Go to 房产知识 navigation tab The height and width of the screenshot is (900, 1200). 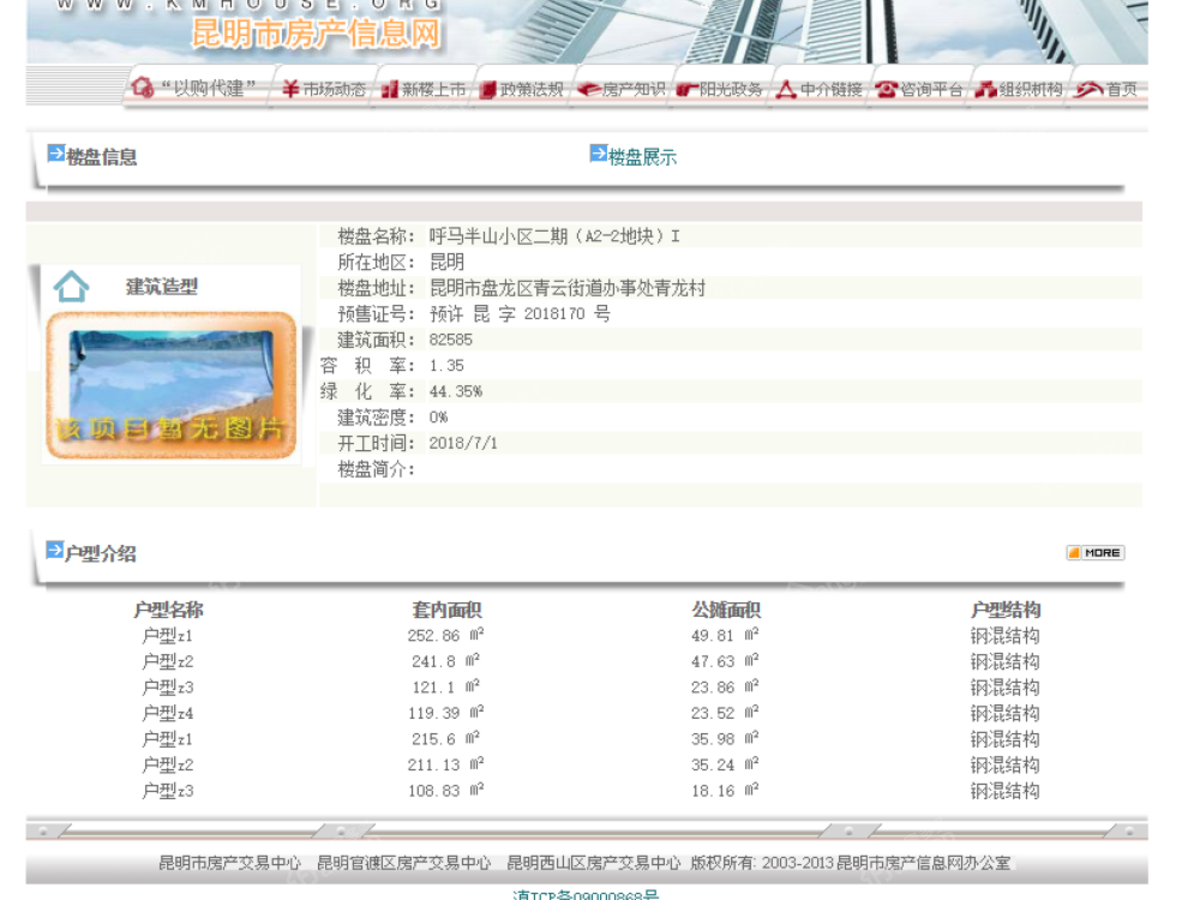tap(622, 89)
